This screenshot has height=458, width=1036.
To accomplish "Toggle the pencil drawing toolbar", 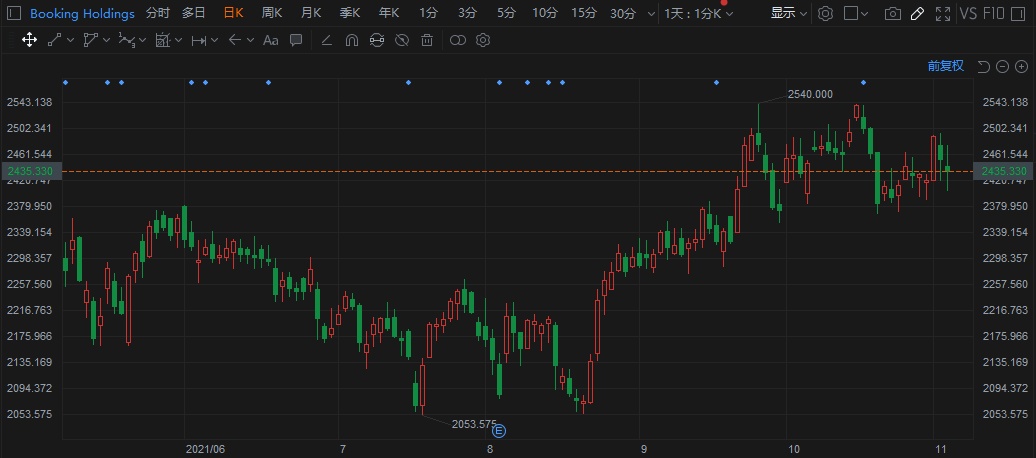I will (x=917, y=13).
